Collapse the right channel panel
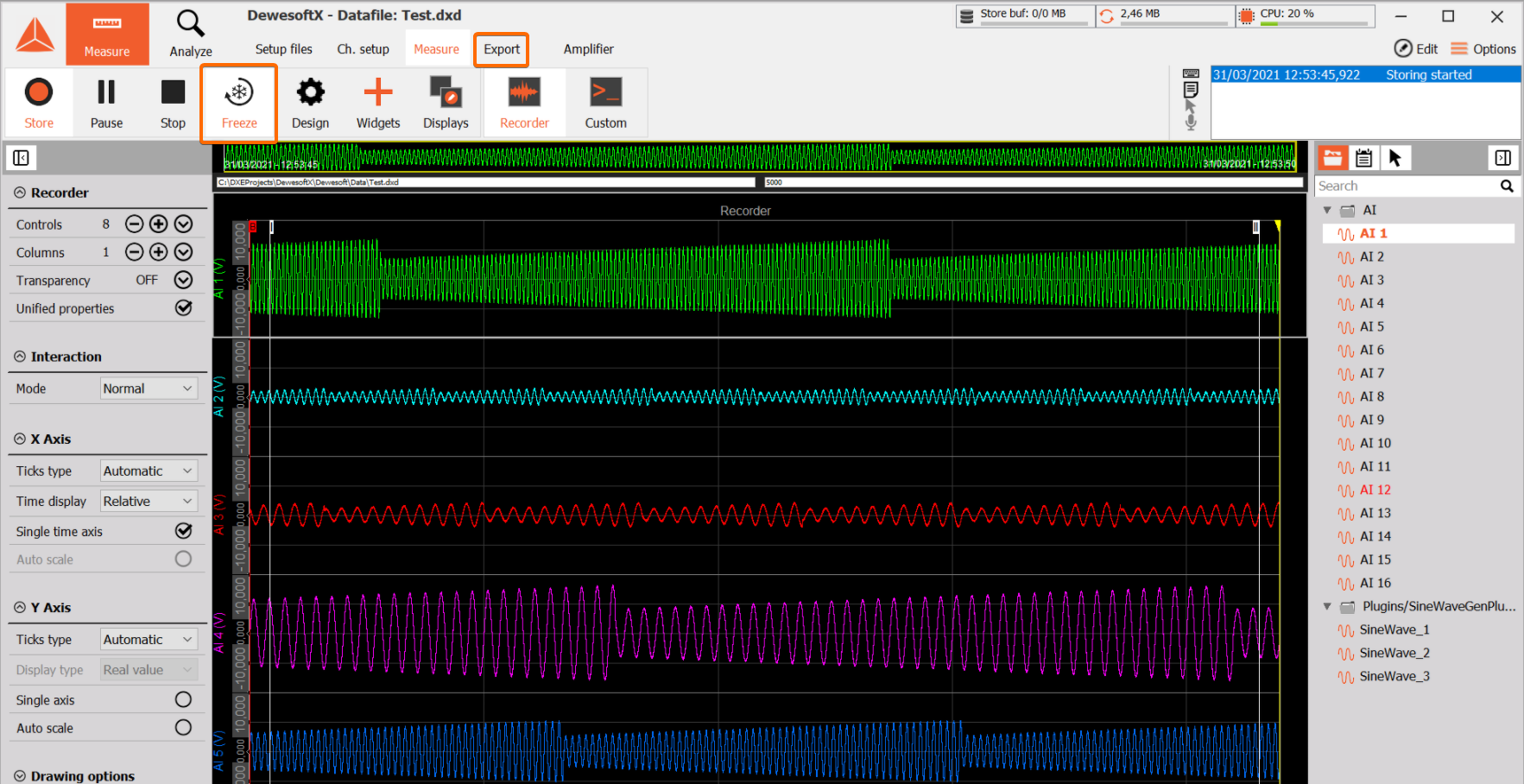 [1503, 157]
